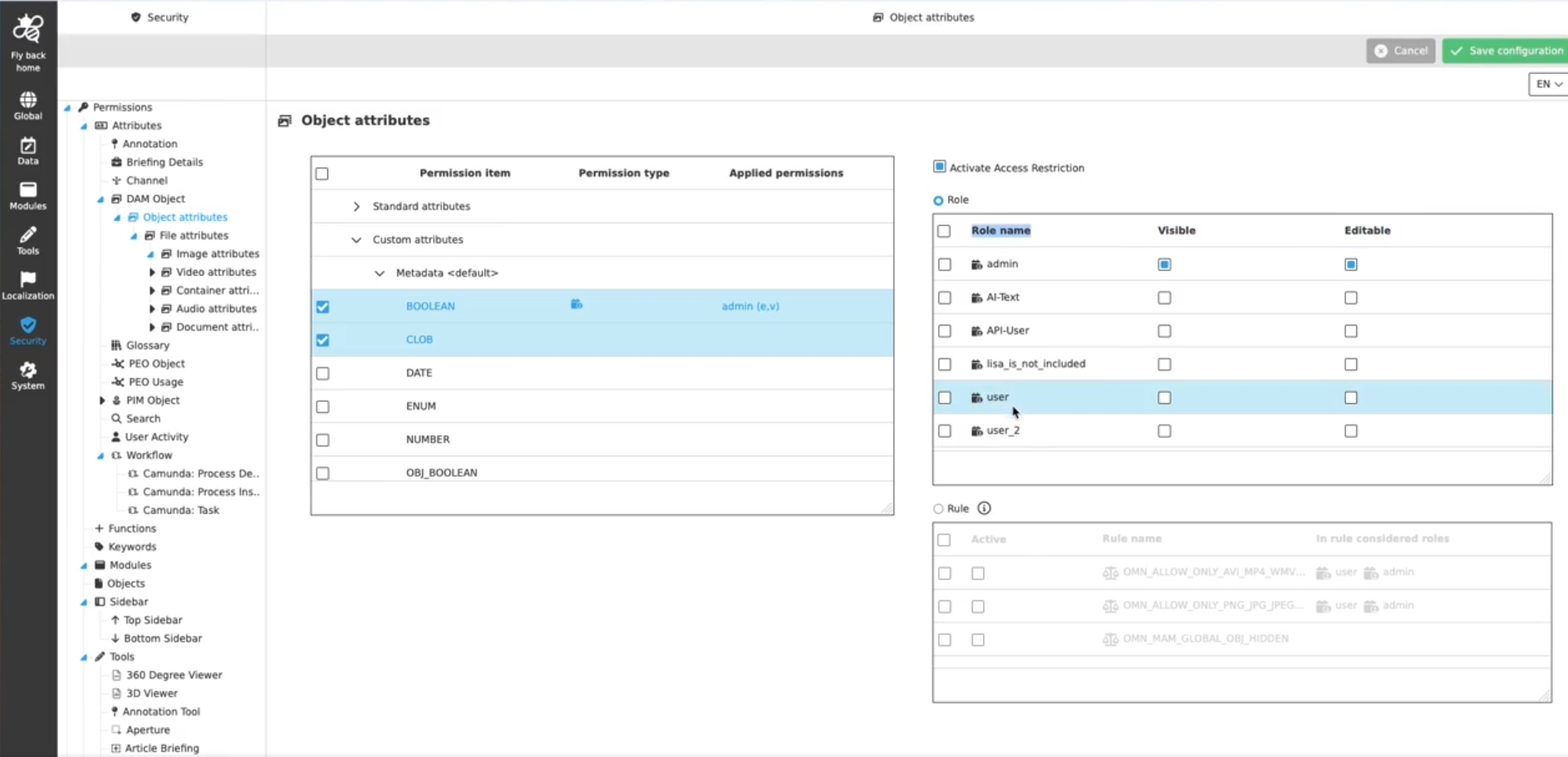Open the Tools wrench icon
The image size is (1568, 757).
pos(28,235)
